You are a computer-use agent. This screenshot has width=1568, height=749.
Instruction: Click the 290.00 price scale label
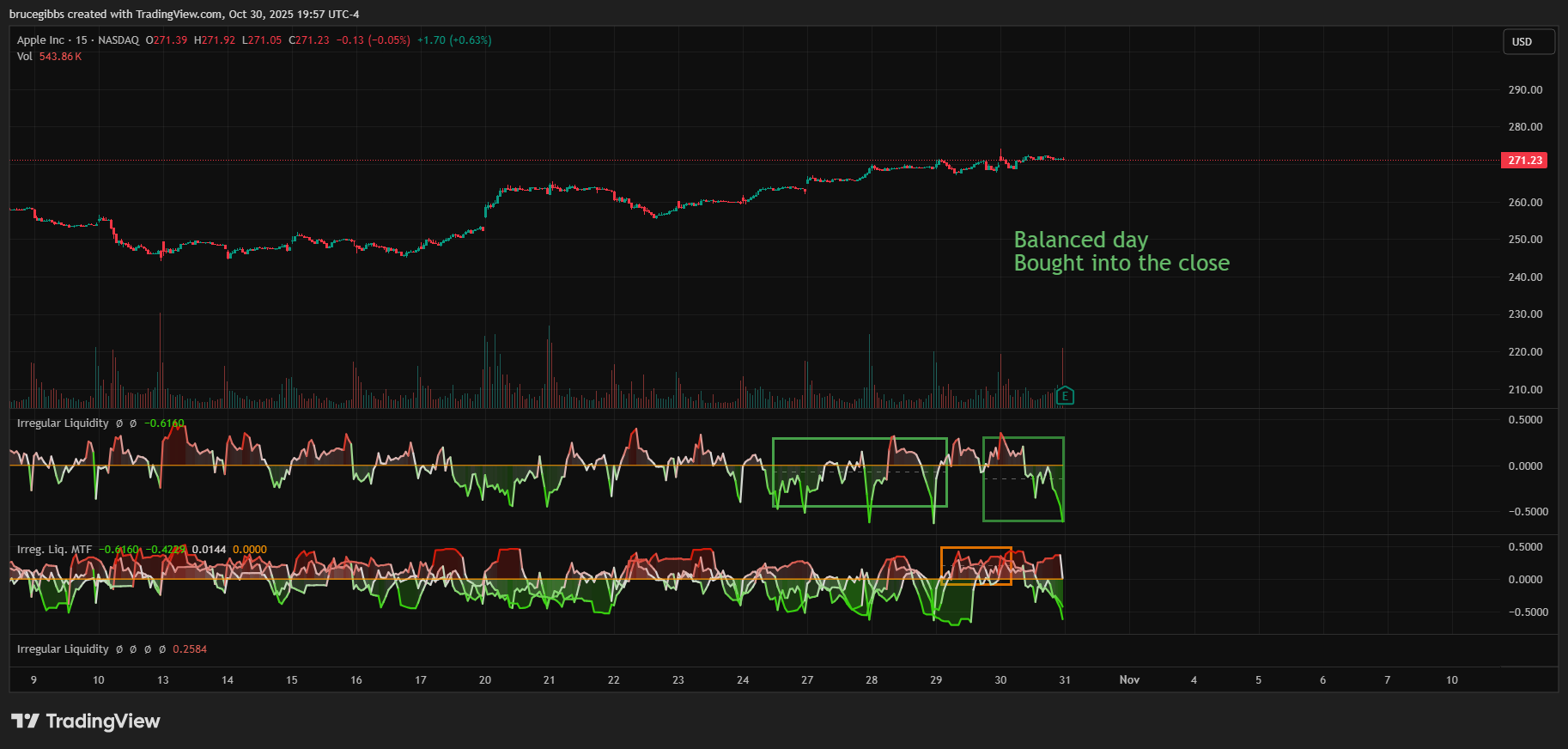[1525, 90]
